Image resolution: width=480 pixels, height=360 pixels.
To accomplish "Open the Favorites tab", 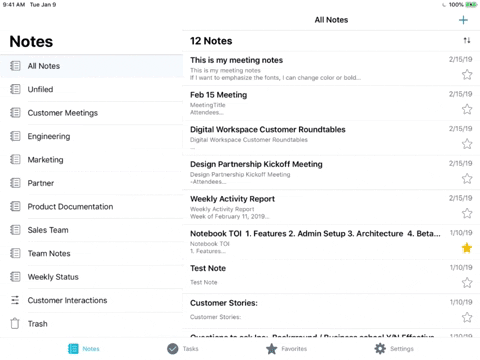I will [286, 349].
